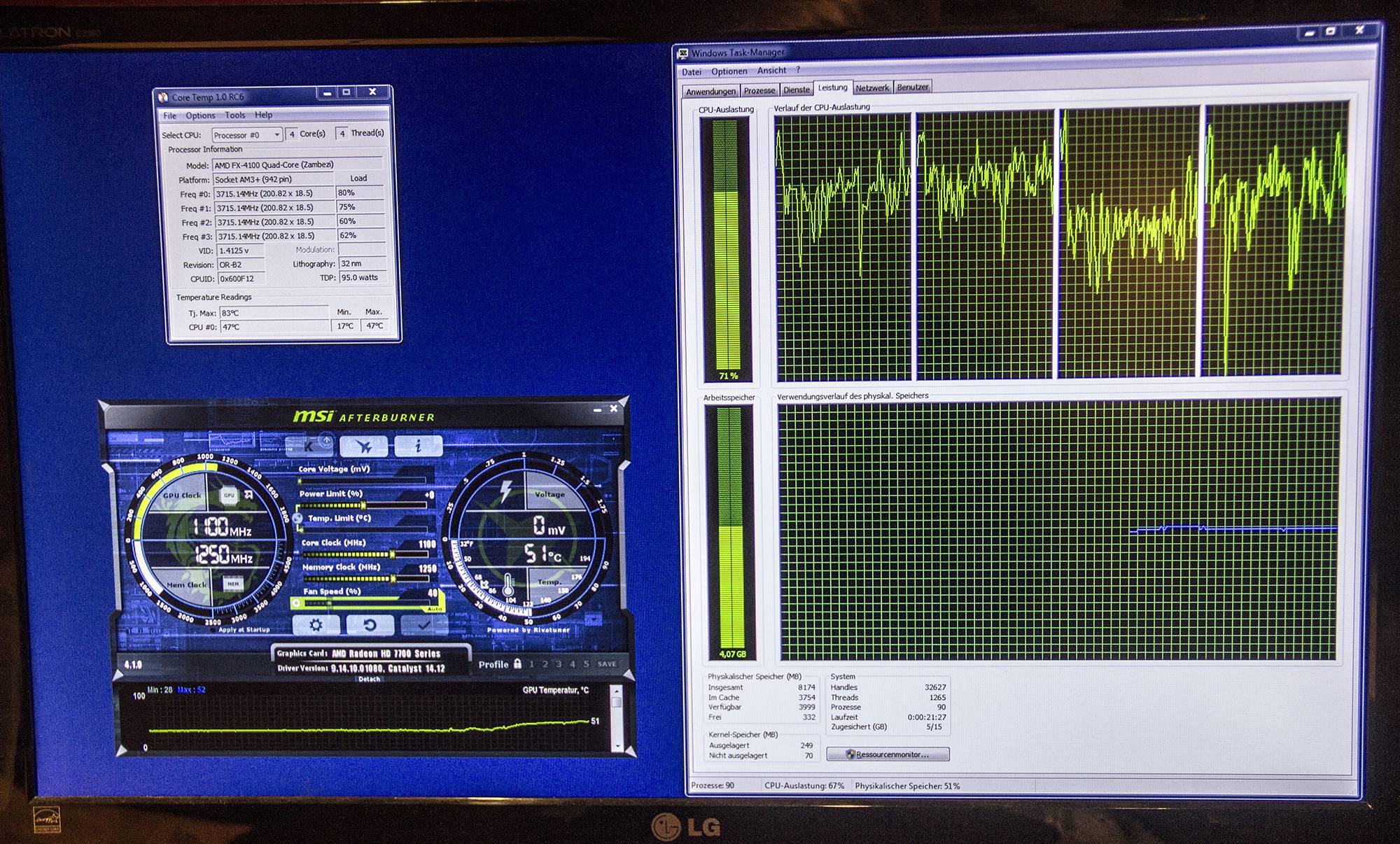
Task: Click the reset to defaults arrow icon
Action: click(x=370, y=624)
